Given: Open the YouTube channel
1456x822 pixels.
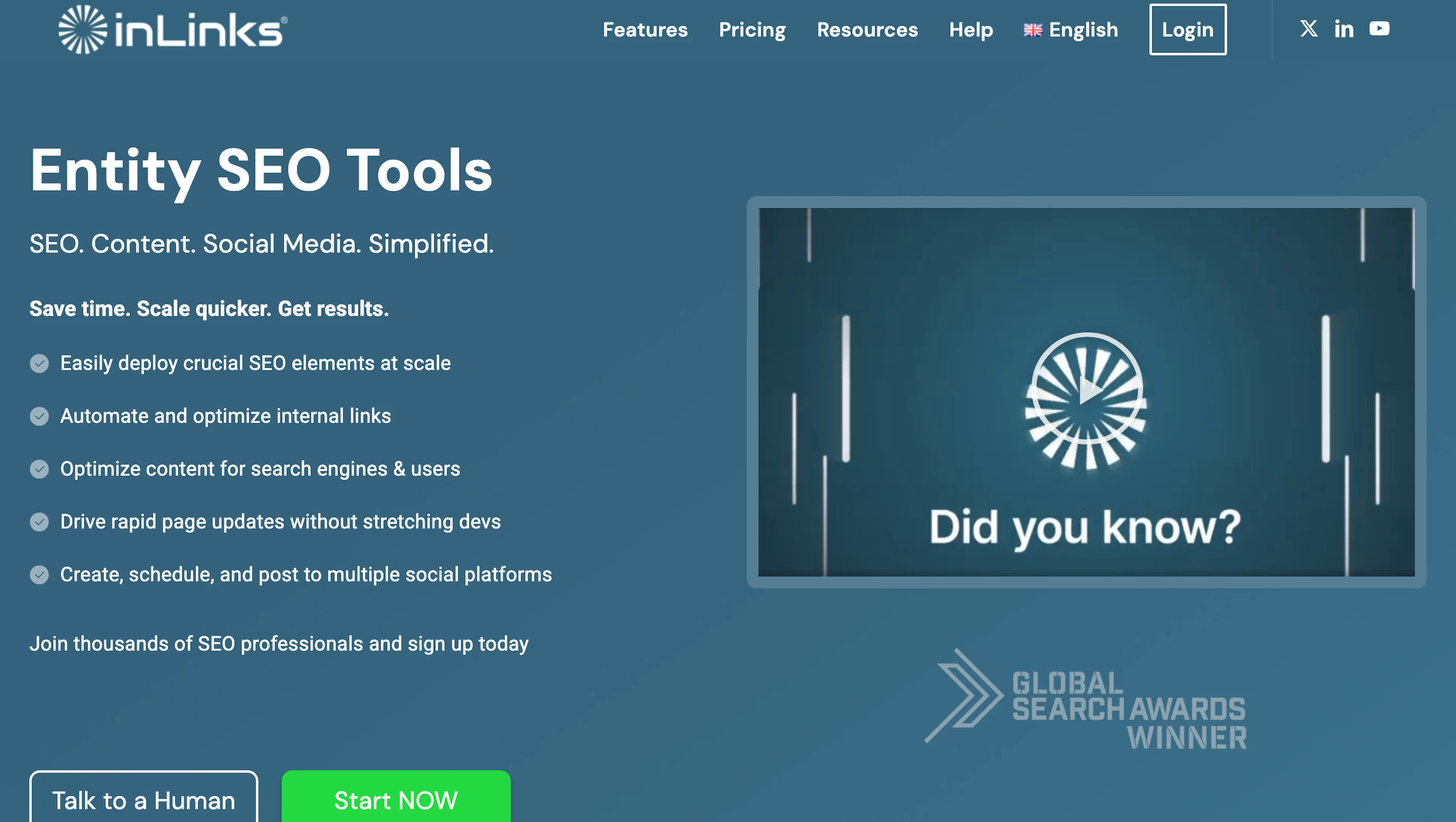Looking at the screenshot, I should [x=1380, y=29].
